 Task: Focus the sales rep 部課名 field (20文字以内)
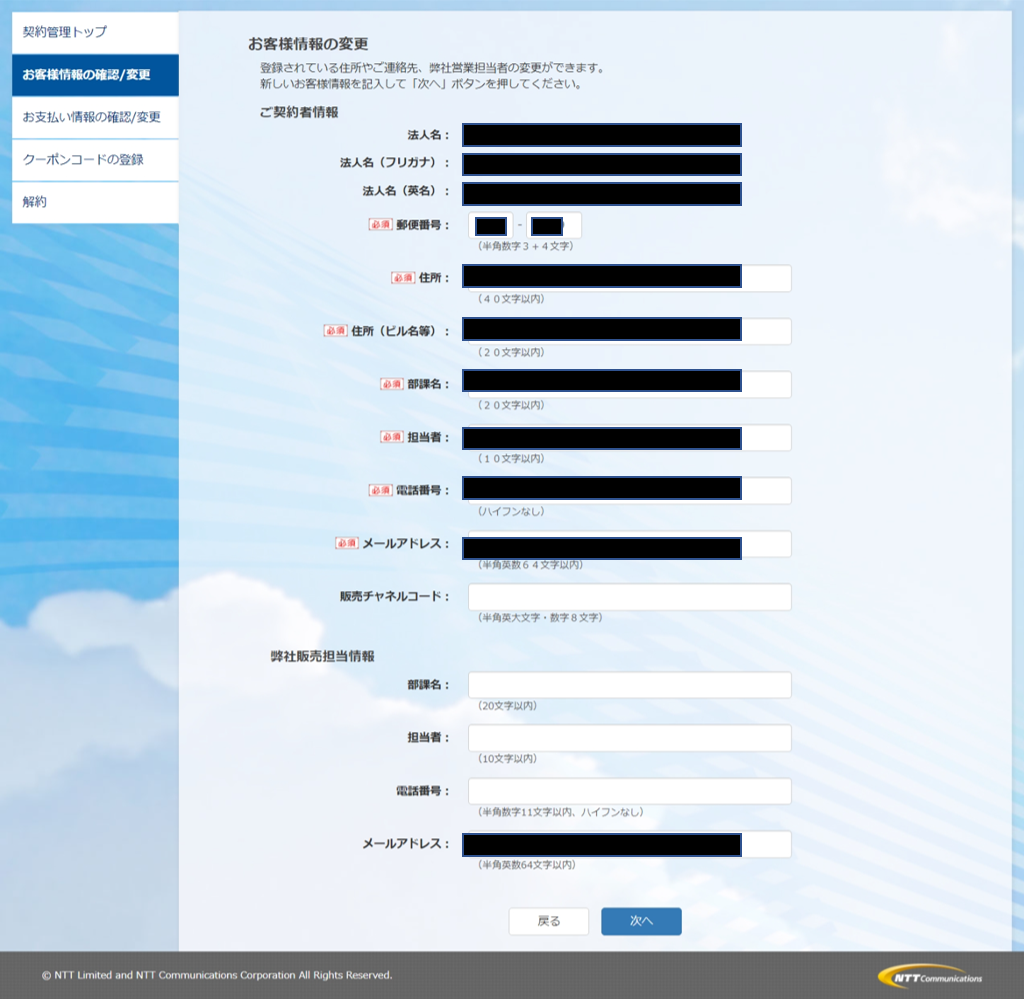coord(630,685)
